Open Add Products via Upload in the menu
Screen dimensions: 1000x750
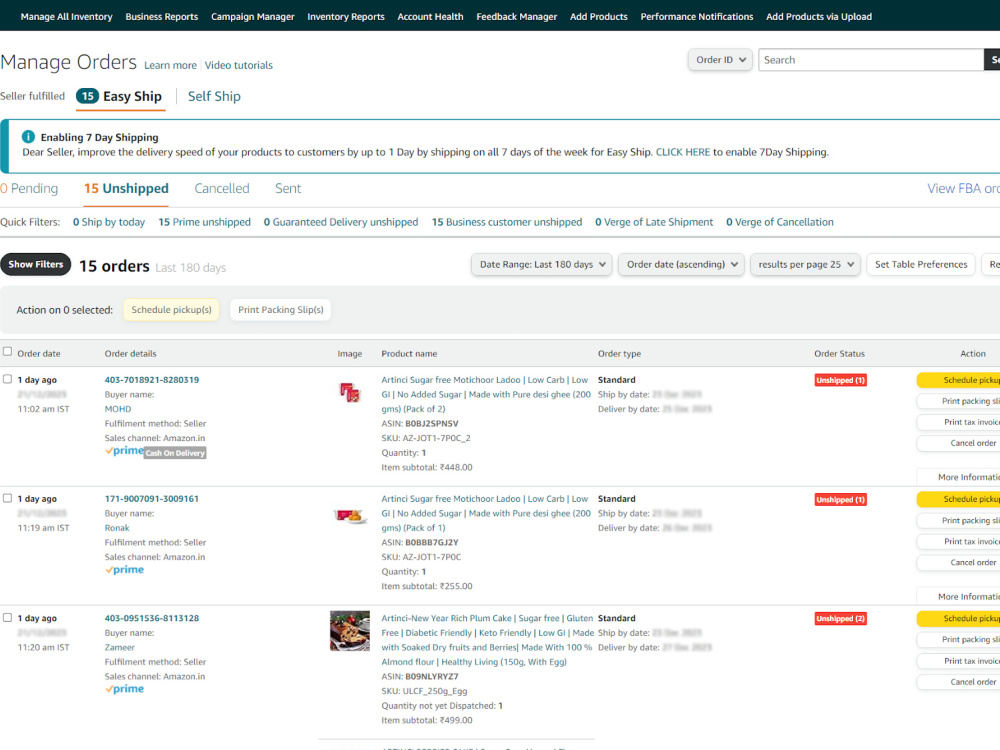[x=819, y=17]
